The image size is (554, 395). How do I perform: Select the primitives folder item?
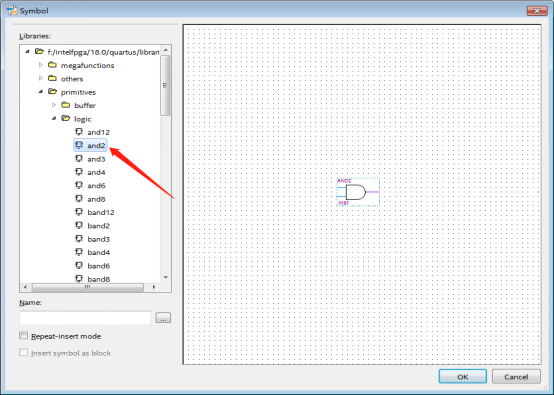(x=78, y=92)
